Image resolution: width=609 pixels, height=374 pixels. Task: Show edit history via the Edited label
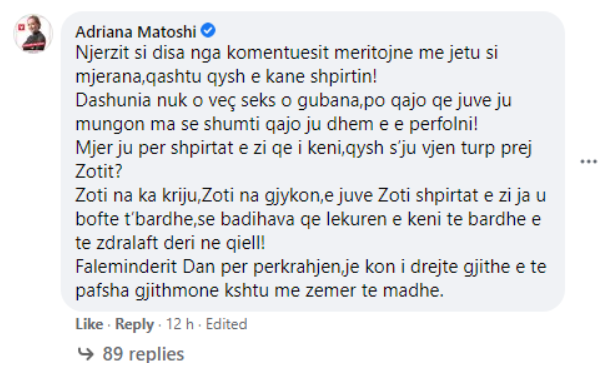click(x=226, y=324)
